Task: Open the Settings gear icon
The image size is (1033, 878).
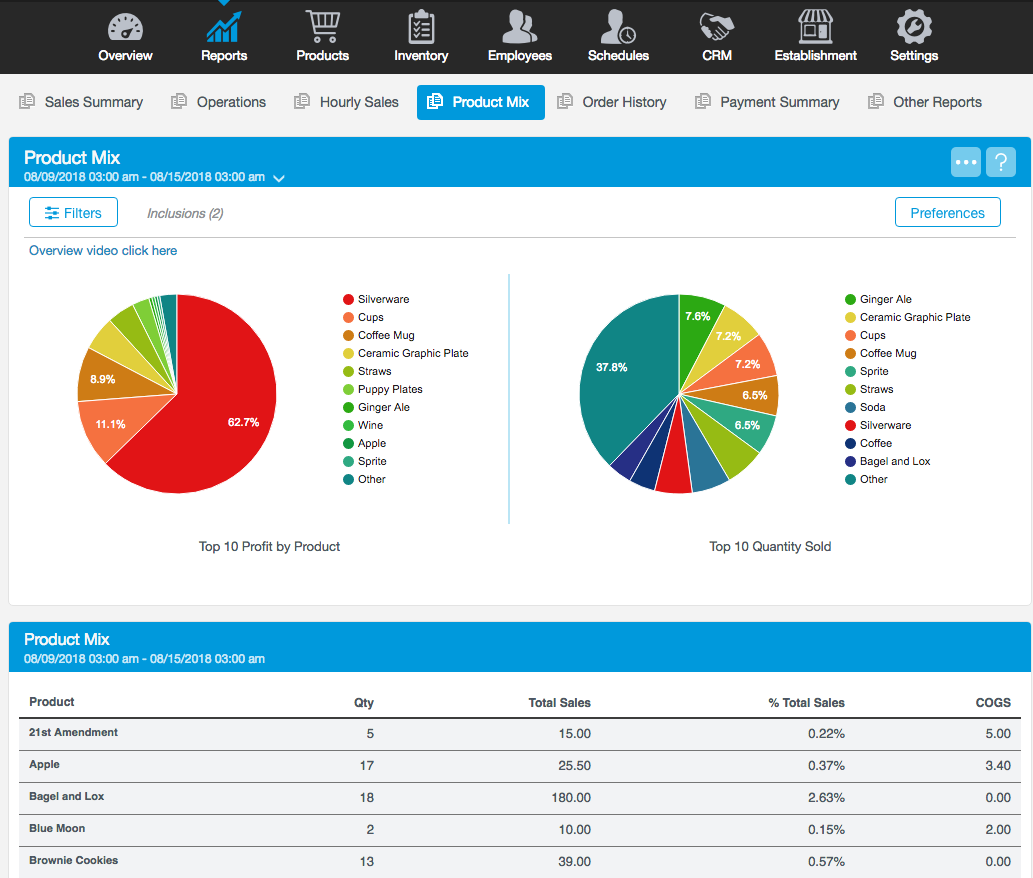Action: (x=914, y=27)
